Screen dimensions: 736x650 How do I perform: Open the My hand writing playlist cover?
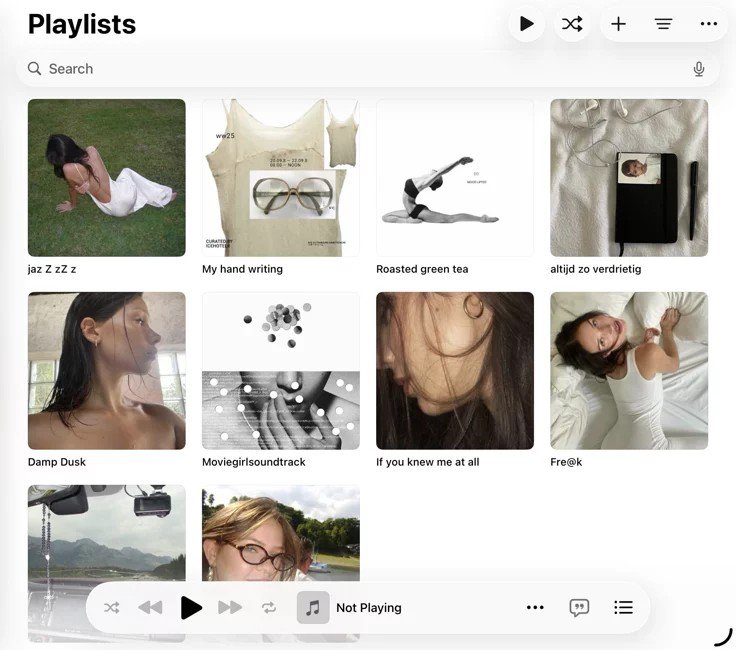tap(281, 177)
